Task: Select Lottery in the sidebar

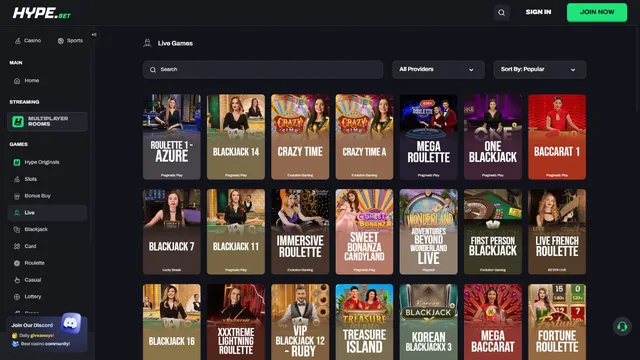Action: tap(47, 297)
